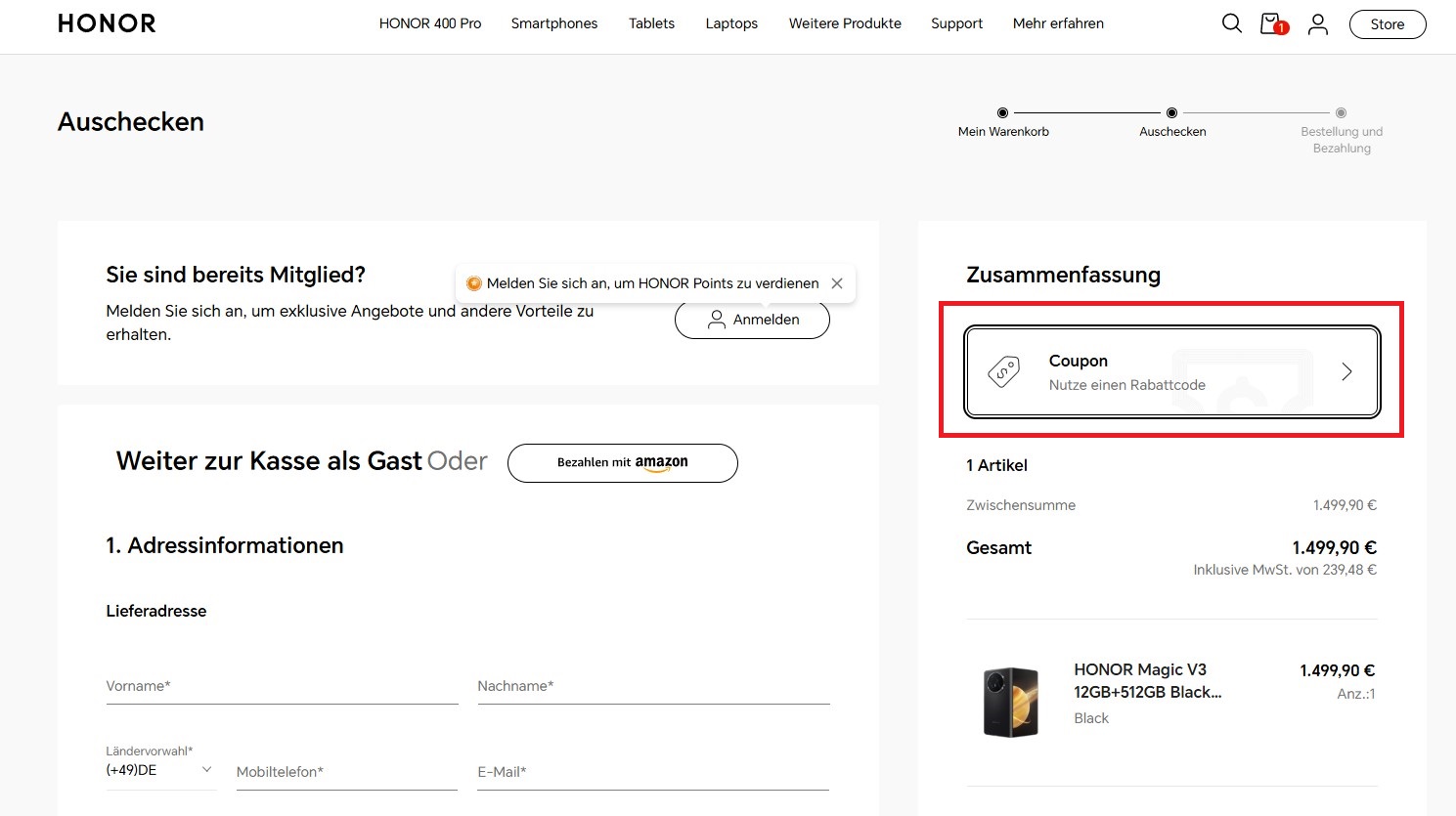Screen dimensions: 1456x816
Task: Click the Zwischensumme label
Action: [x=1021, y=505]
